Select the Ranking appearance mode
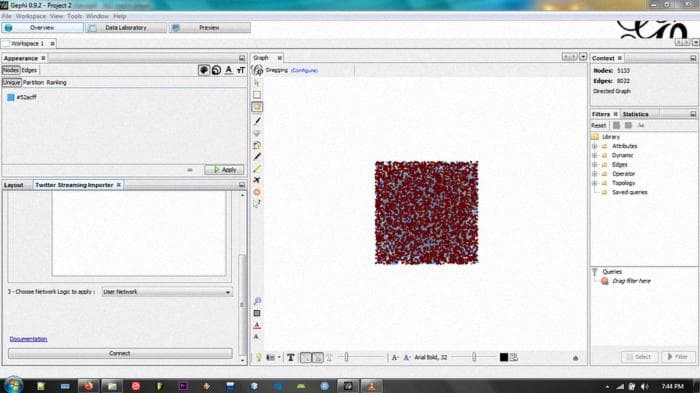700x393 pixels. tap(56, 82)
